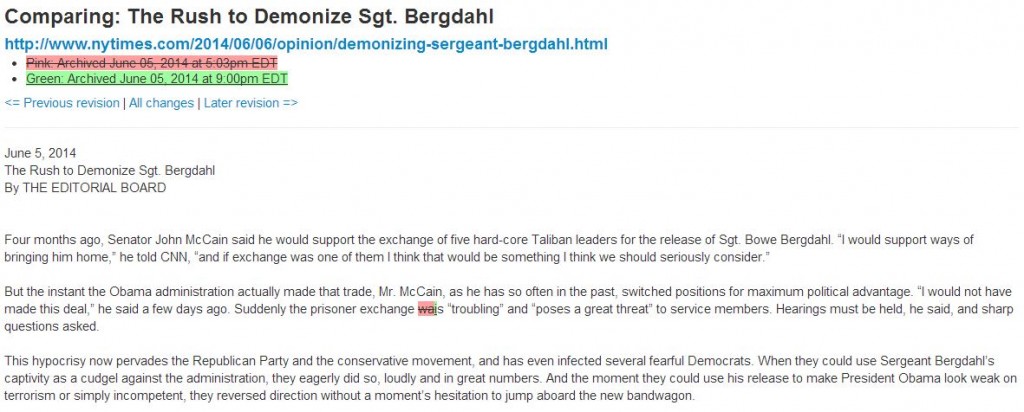Click the pink-highlighted deleted "wa" text
The width and height of the screenshot is (1024, 412).
(x=425, y=309)
